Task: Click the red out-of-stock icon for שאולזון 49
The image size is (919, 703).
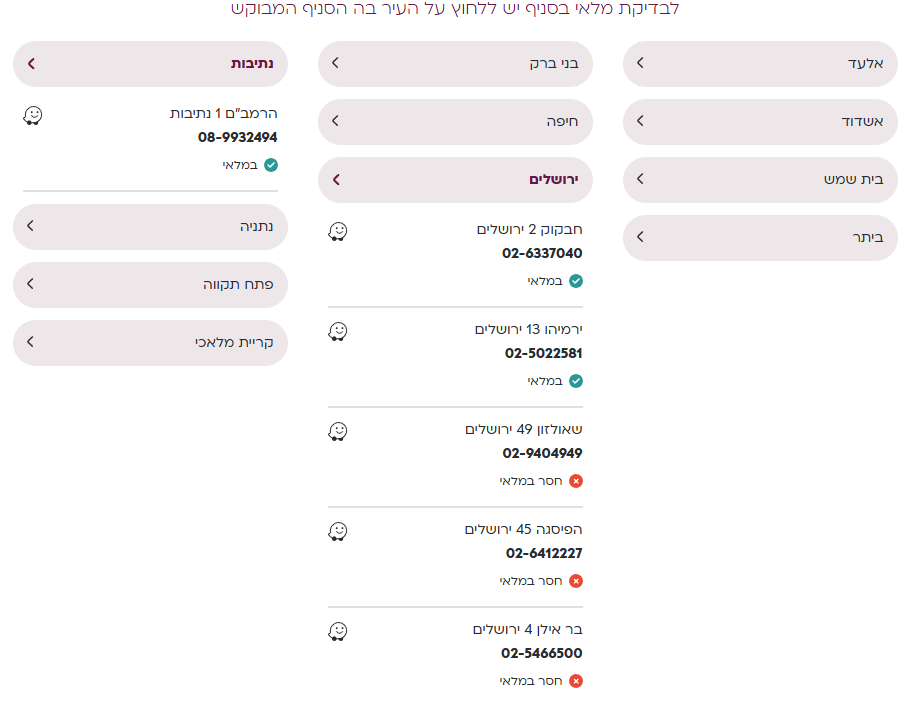Action: click(x=576, y=481)
